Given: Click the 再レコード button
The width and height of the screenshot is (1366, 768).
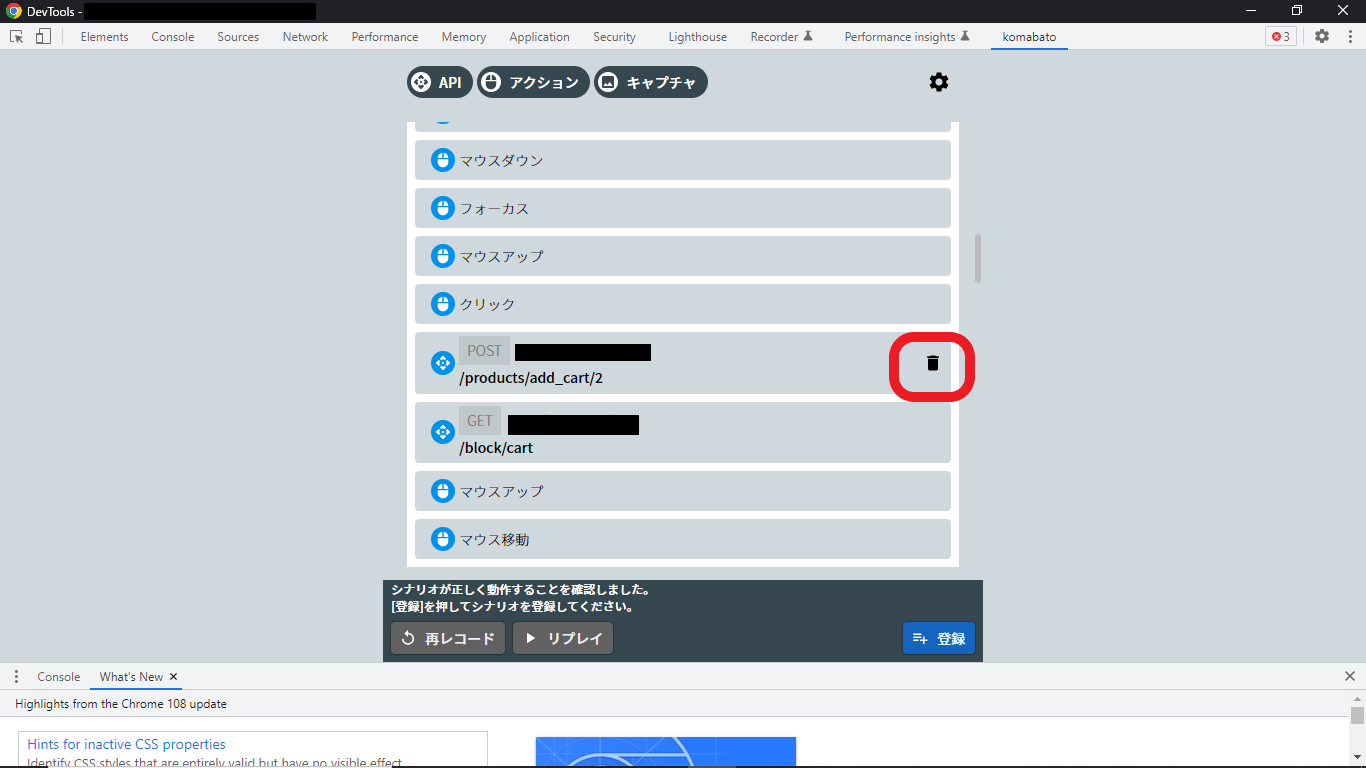Looking at the screenshot, I should click(x=448, y=638).
